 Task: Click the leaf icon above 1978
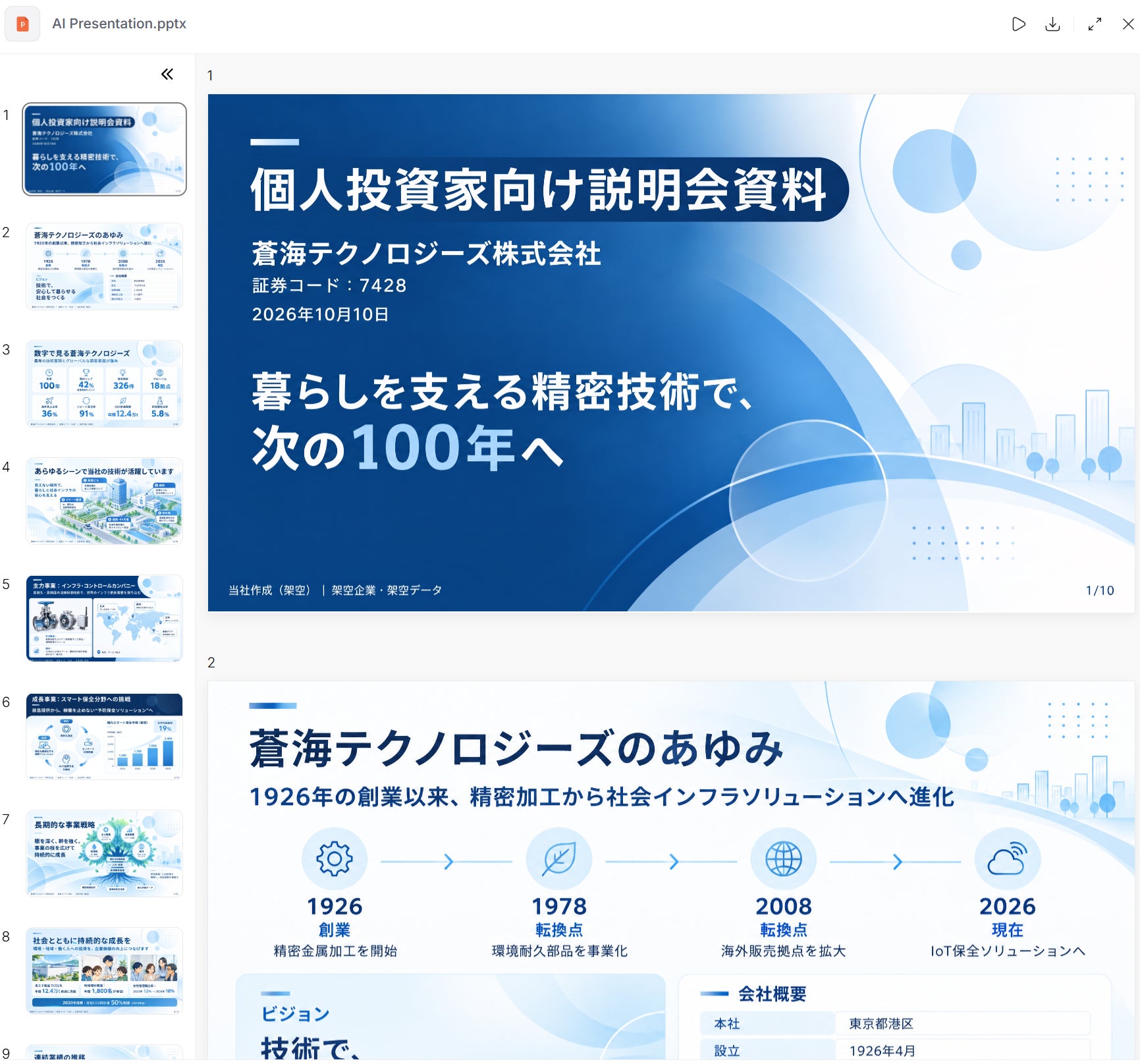(559, 859)
